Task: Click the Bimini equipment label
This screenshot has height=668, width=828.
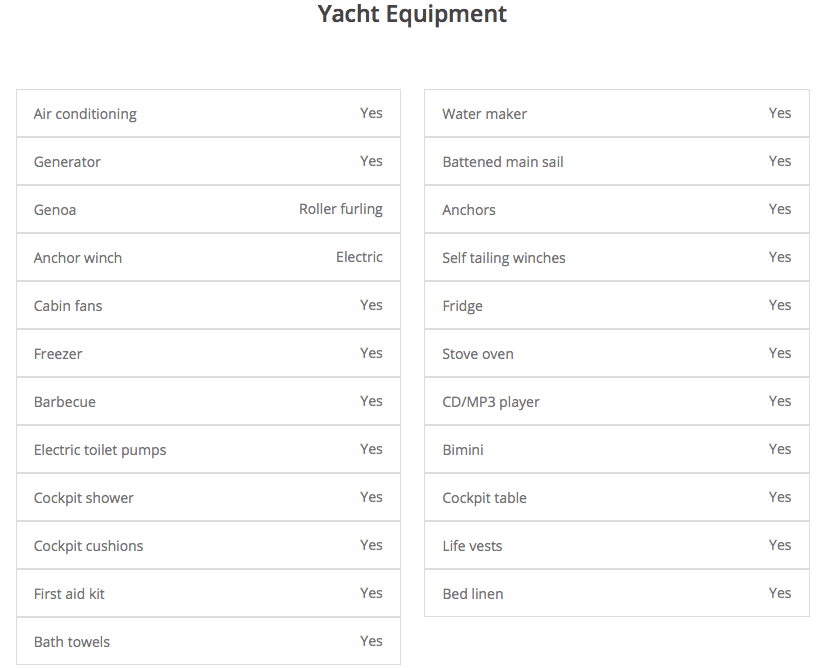Action: (x=463, y=450)
